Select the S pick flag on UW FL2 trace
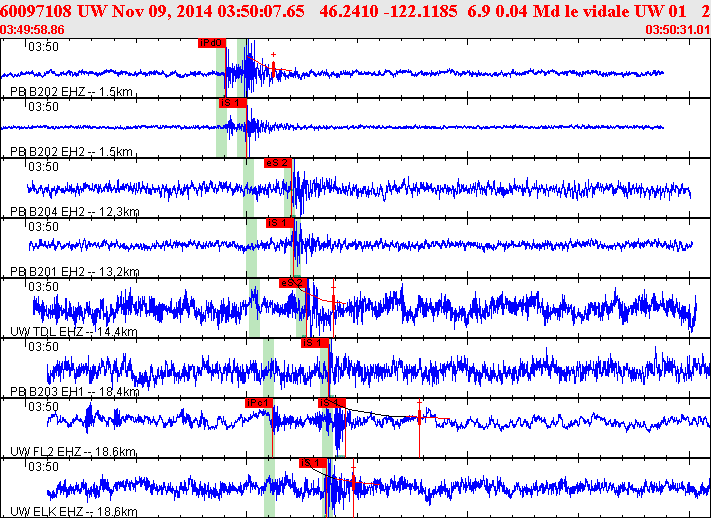Viewport: 711px width, 518px height. (332, 402)
